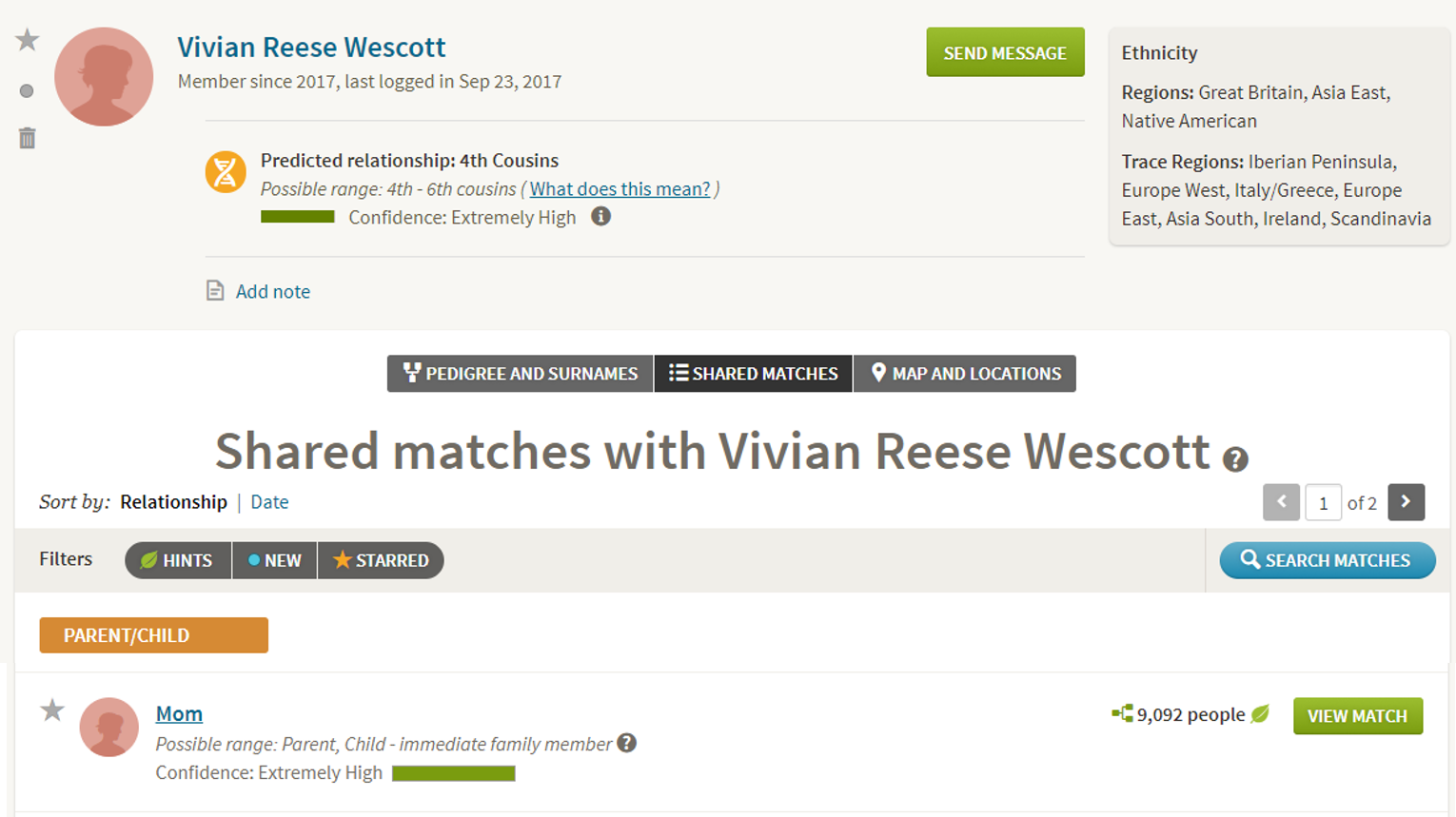
Task: Open help icon beside Shared matches heading
Action: 1235,459
